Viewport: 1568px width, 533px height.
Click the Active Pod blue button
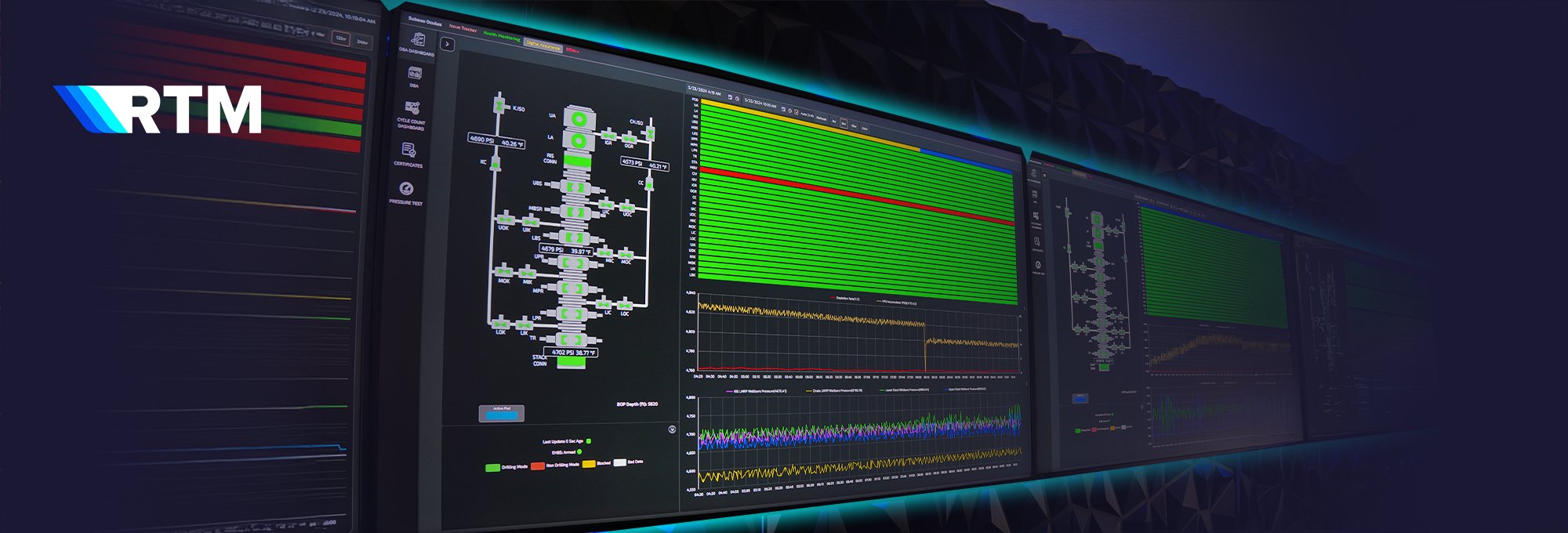click(502, 414)
